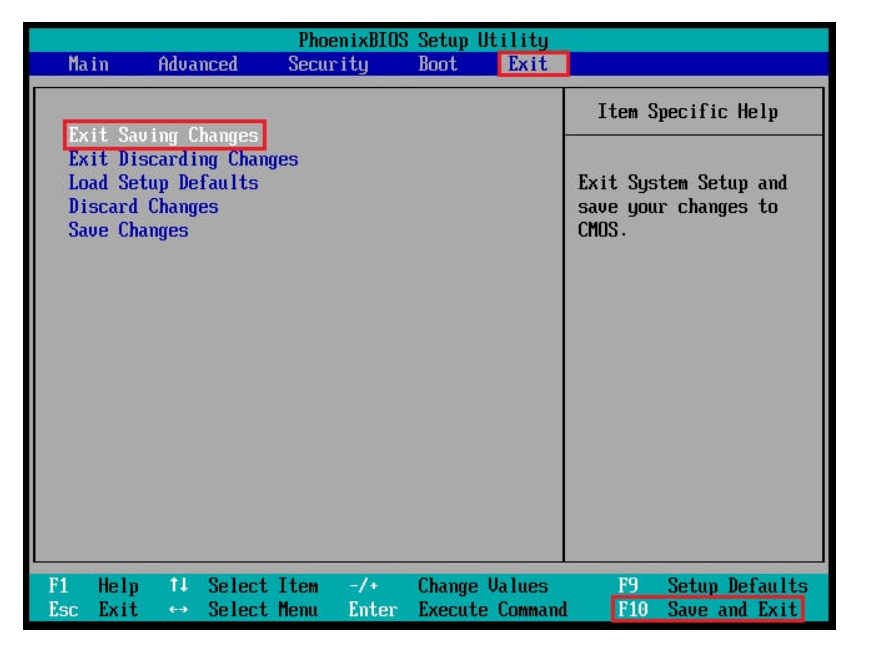Viewport: 873px width, 653px height.
Task: Click the up-down arrows Select Item hint
Action: tap(244, 586)
